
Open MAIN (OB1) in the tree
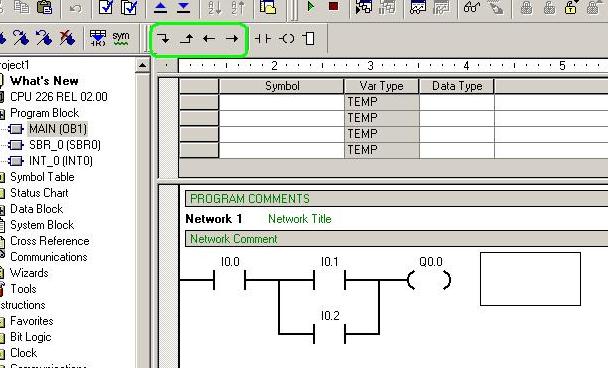click(x=58, y=129)
